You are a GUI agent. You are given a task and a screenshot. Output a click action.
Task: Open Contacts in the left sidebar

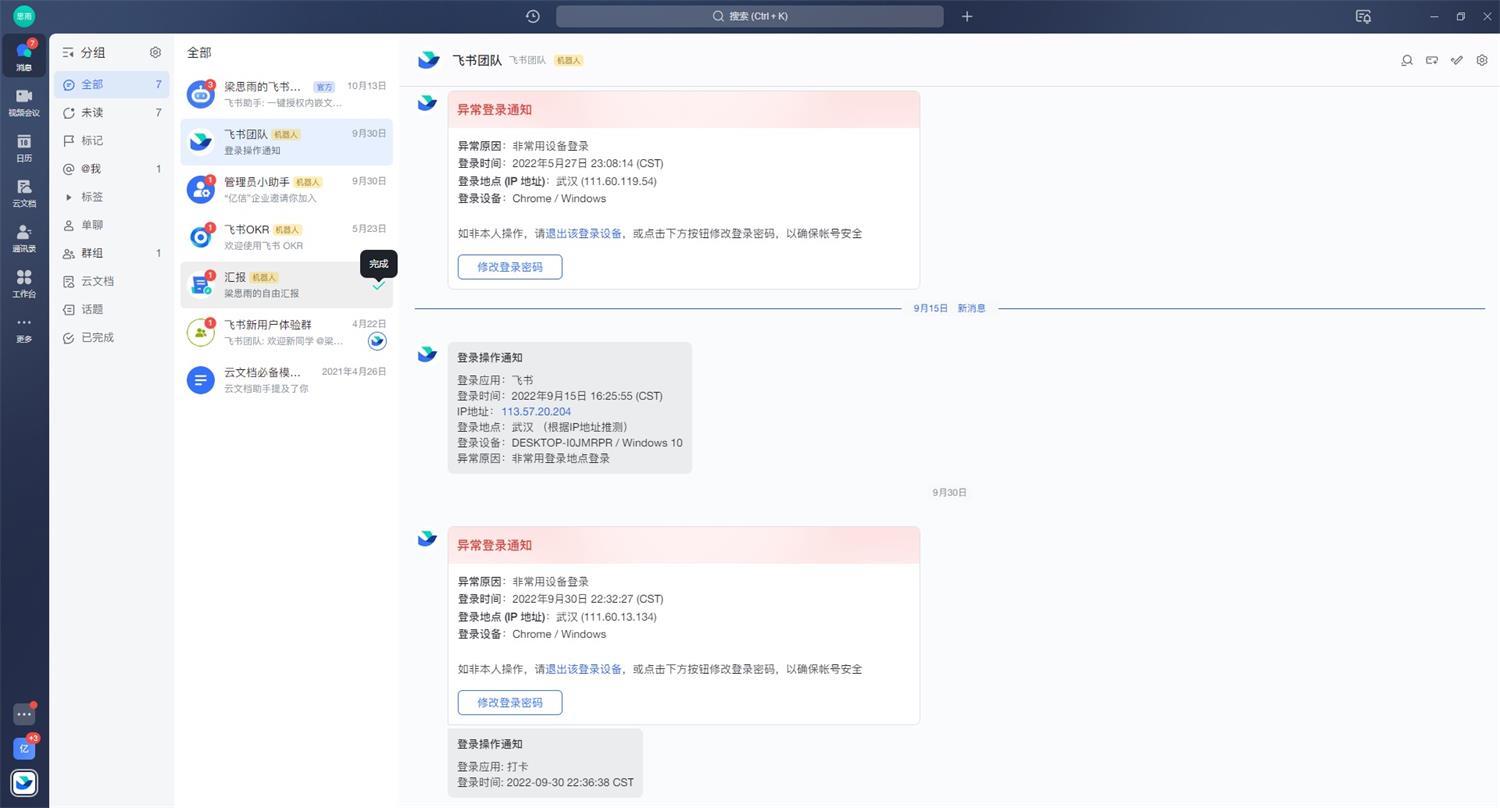[24, 238]
